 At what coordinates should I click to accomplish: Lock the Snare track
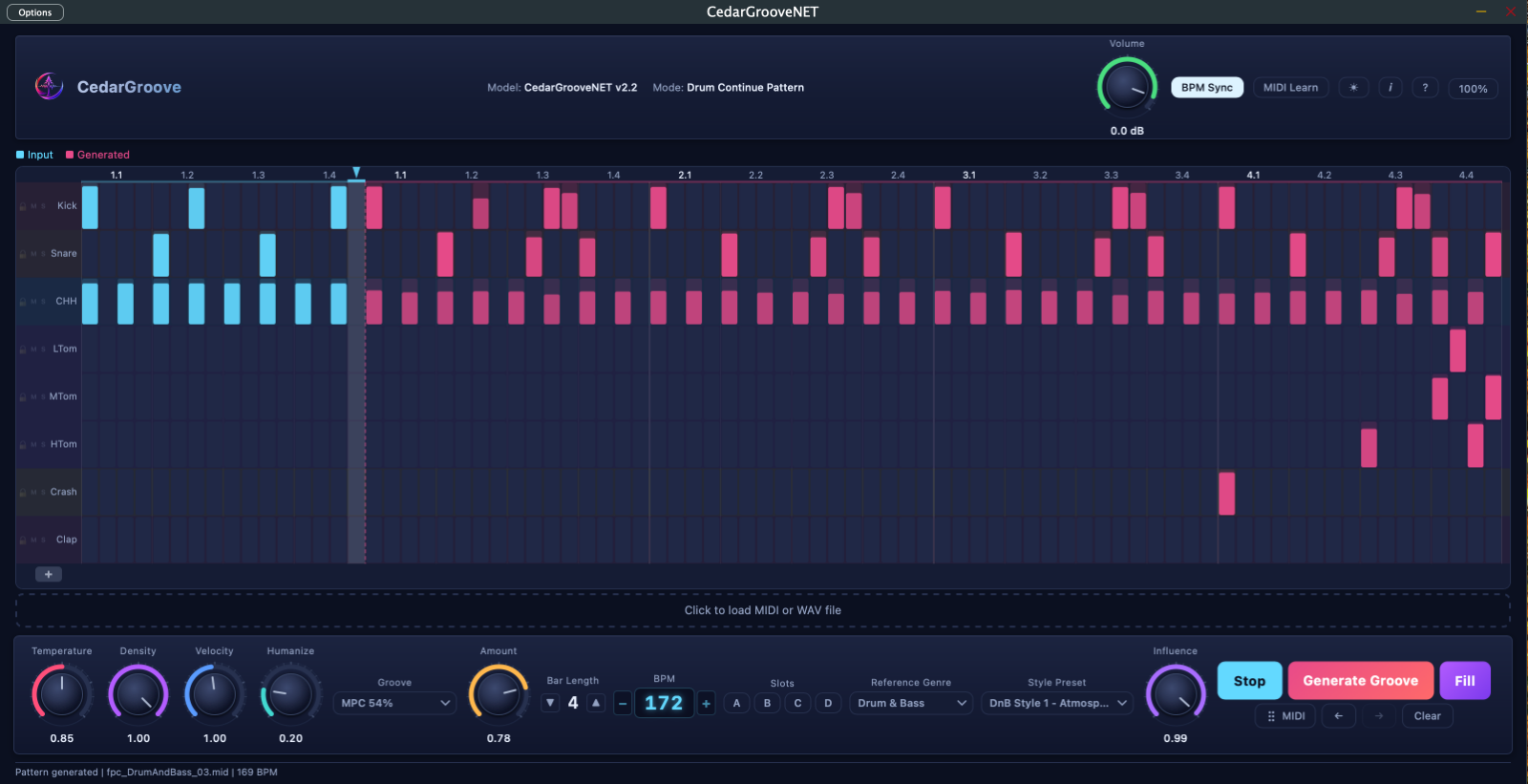coord(23,254)
